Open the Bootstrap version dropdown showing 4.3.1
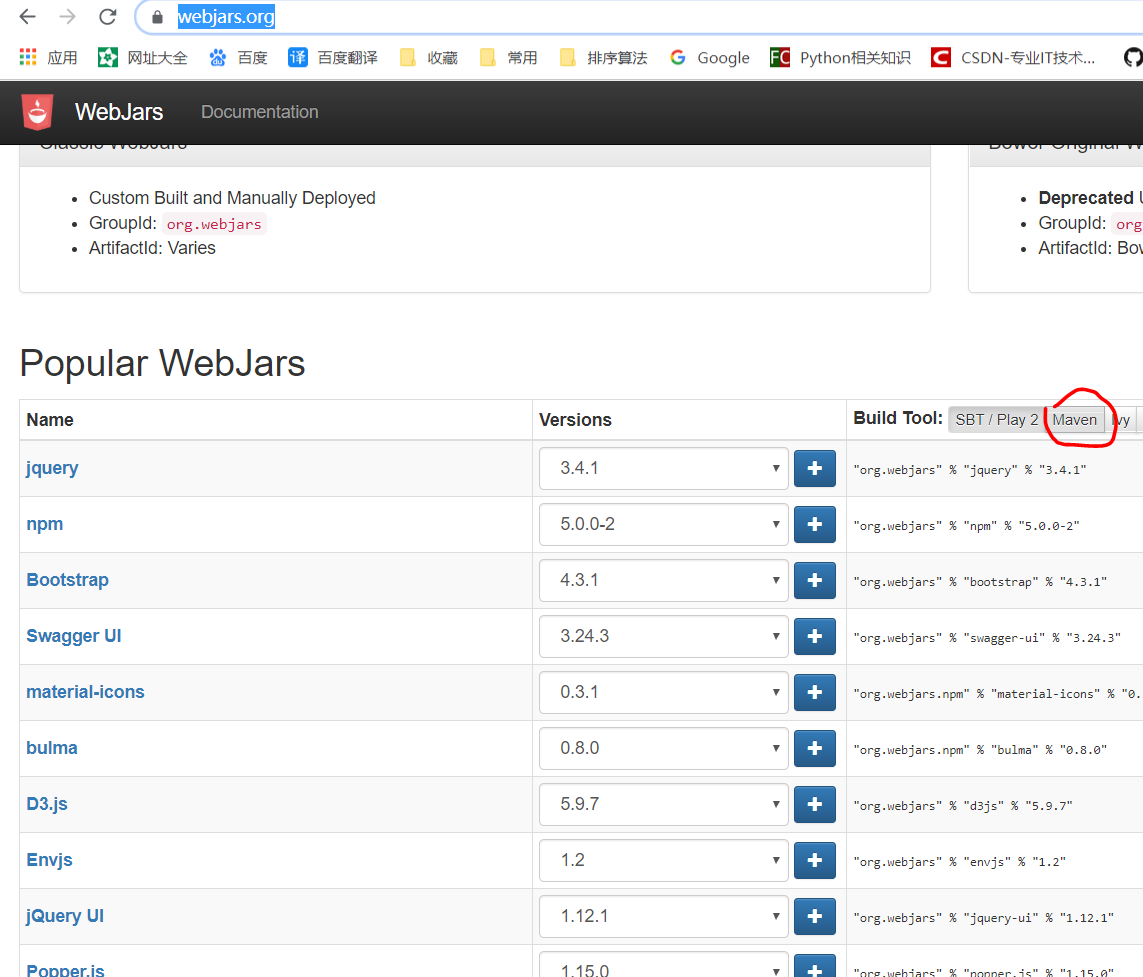 click(x=664, y=580)
